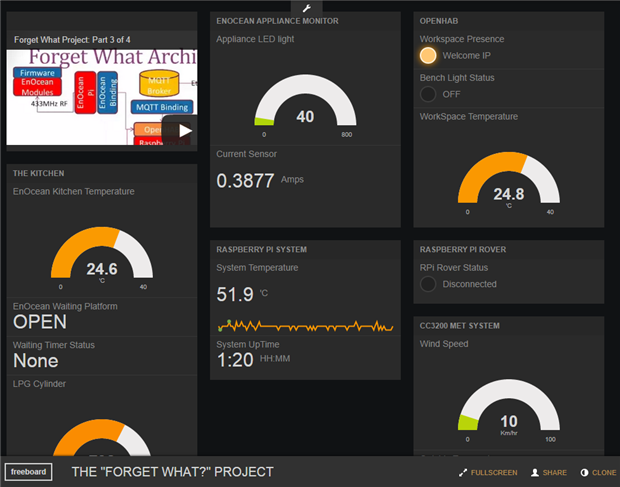The width and height of the screenshot is (620, 487).
Task: Clone the dashboard using CLONE link
Action: coord(604,472)
